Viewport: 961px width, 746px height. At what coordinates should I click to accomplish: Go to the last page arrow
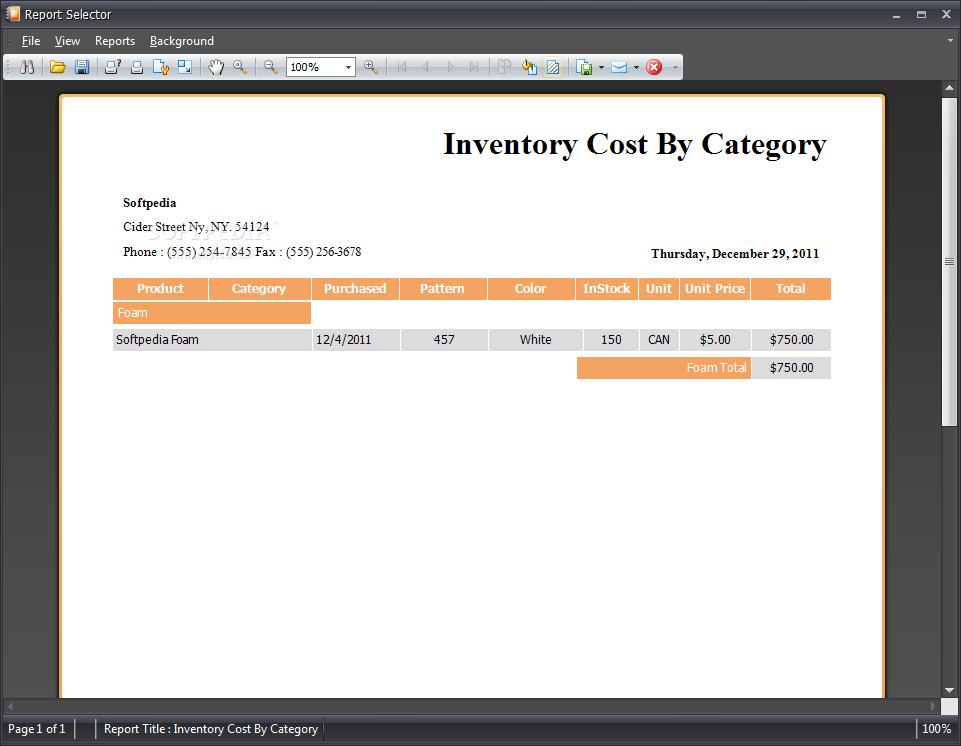[474, 67]
